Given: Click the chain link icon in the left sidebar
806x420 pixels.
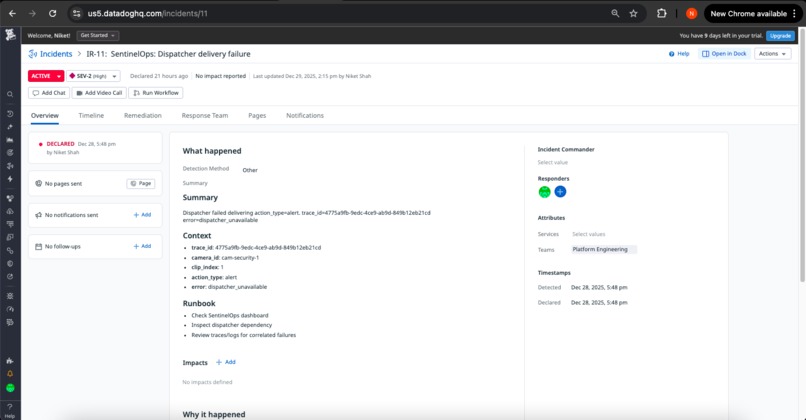Looking at the screenshot, I should [x=10, y=251].
